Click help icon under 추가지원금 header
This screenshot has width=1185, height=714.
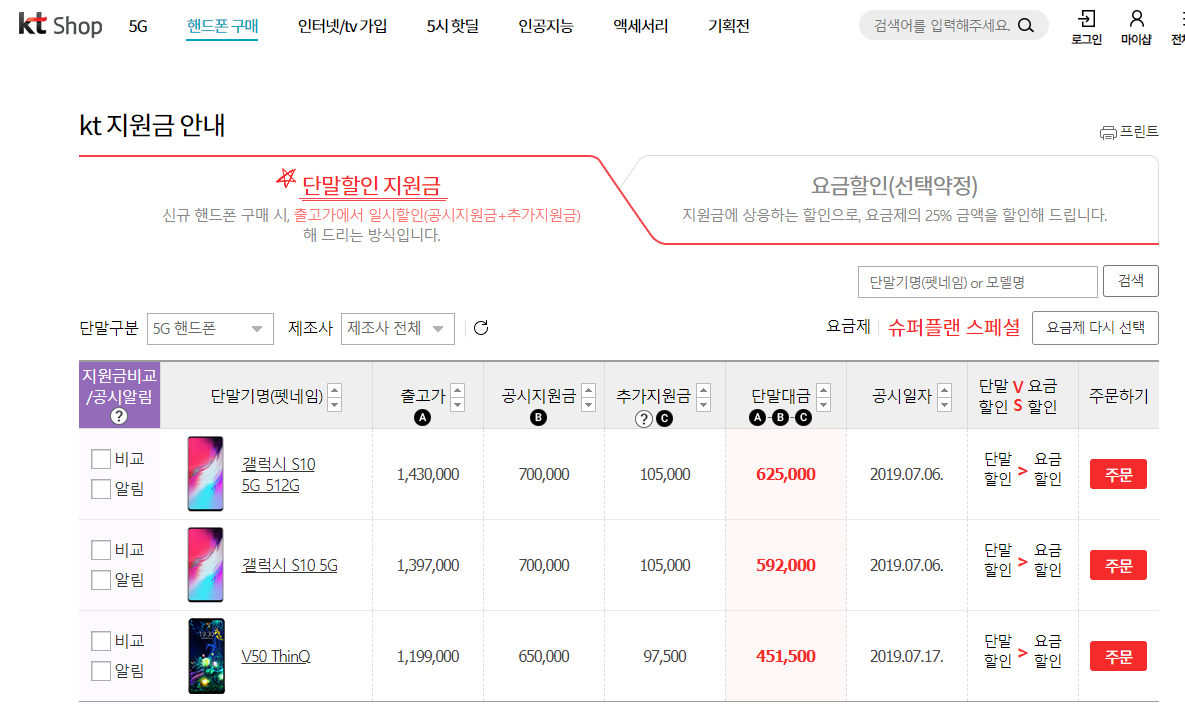[x=643, y=419]
